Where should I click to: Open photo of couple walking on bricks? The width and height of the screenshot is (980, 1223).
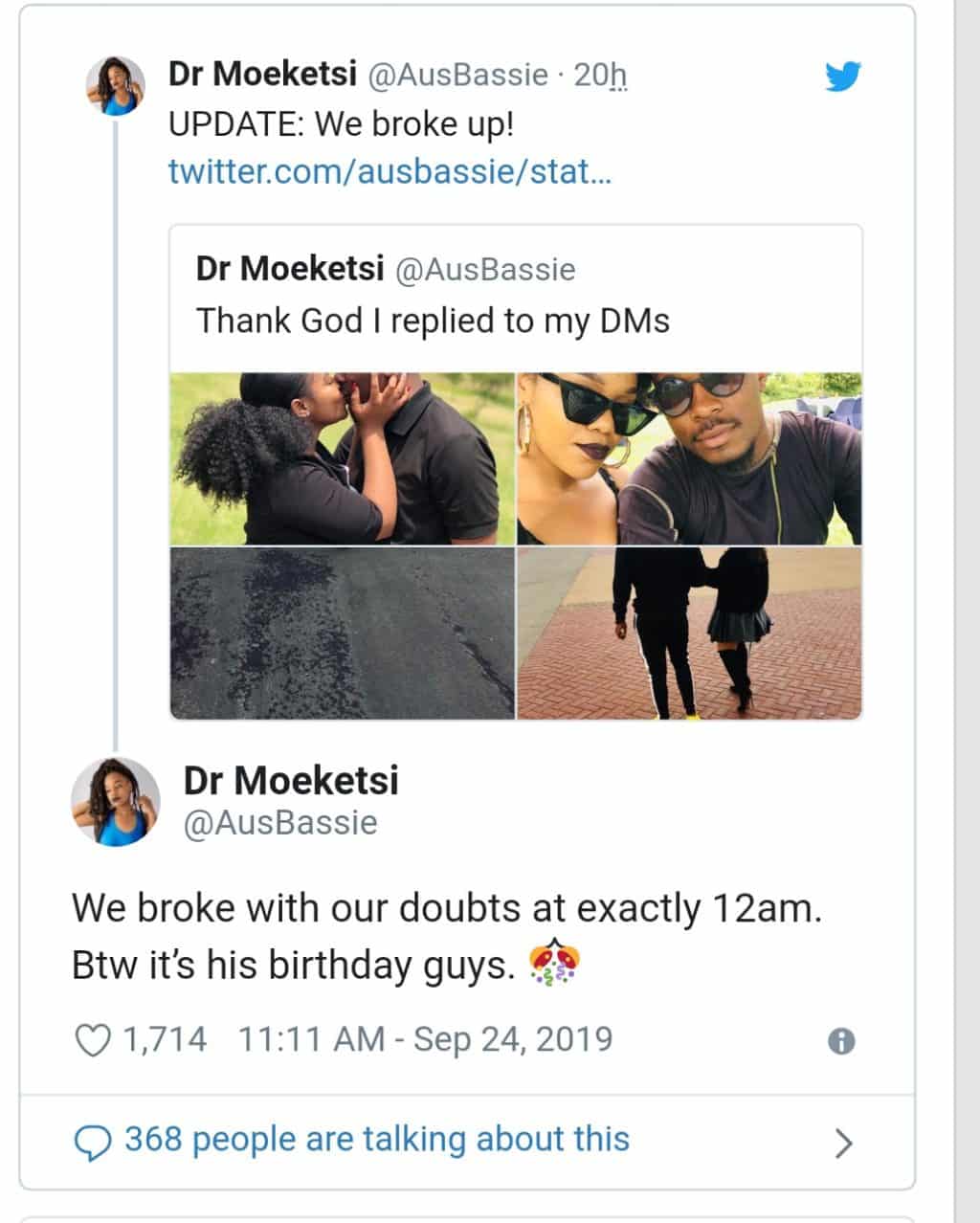coord(689,633)
